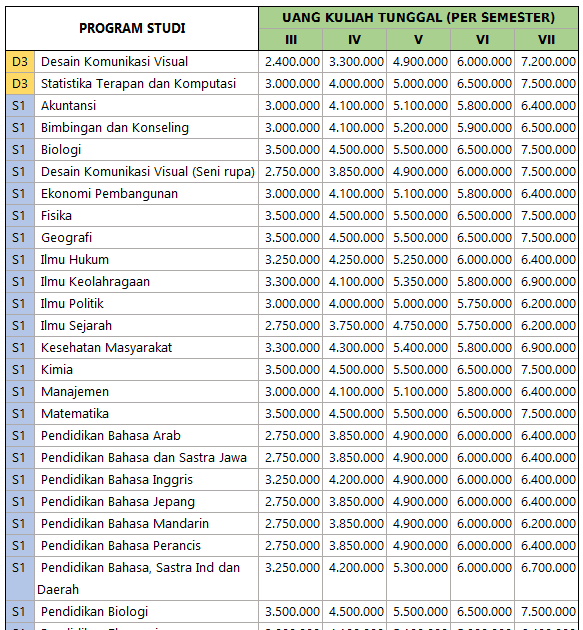Viewport: 583px width, 630px height.
Task: Click column header III
Action: 291,39
